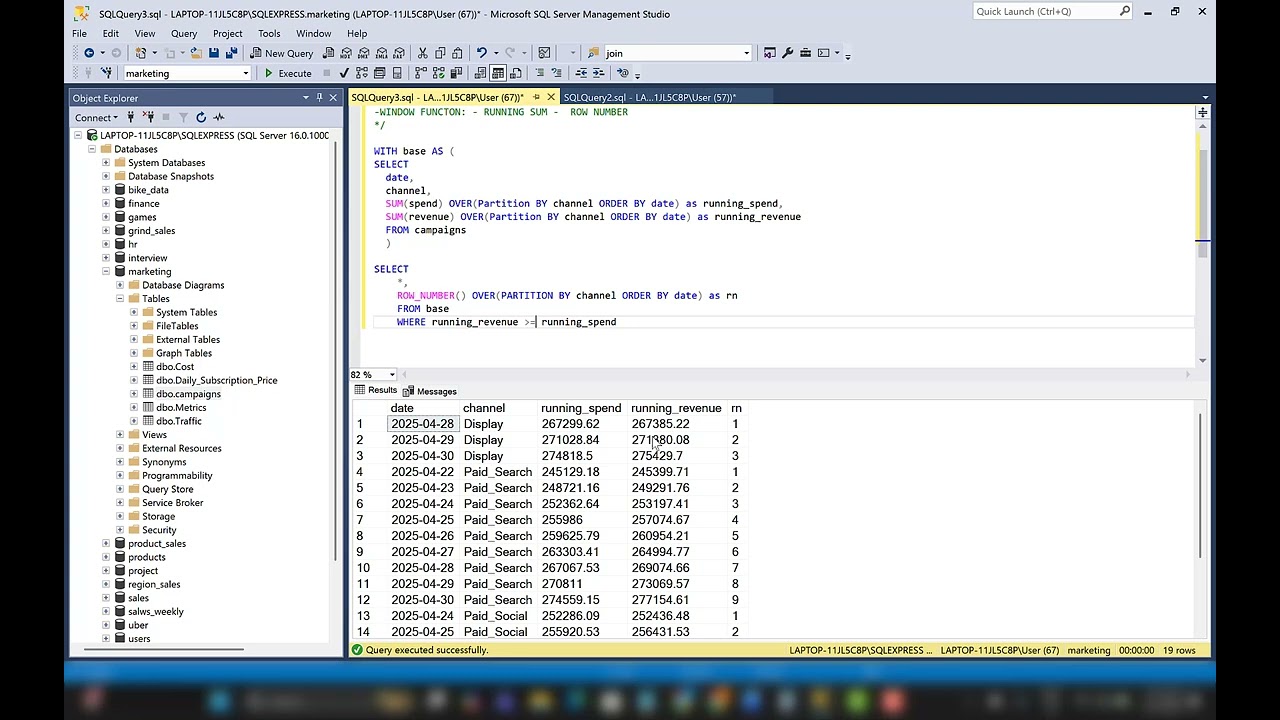Screen dimensions: 1280x720
Task: Click the running_spend column header
Action: pos(581,408)
